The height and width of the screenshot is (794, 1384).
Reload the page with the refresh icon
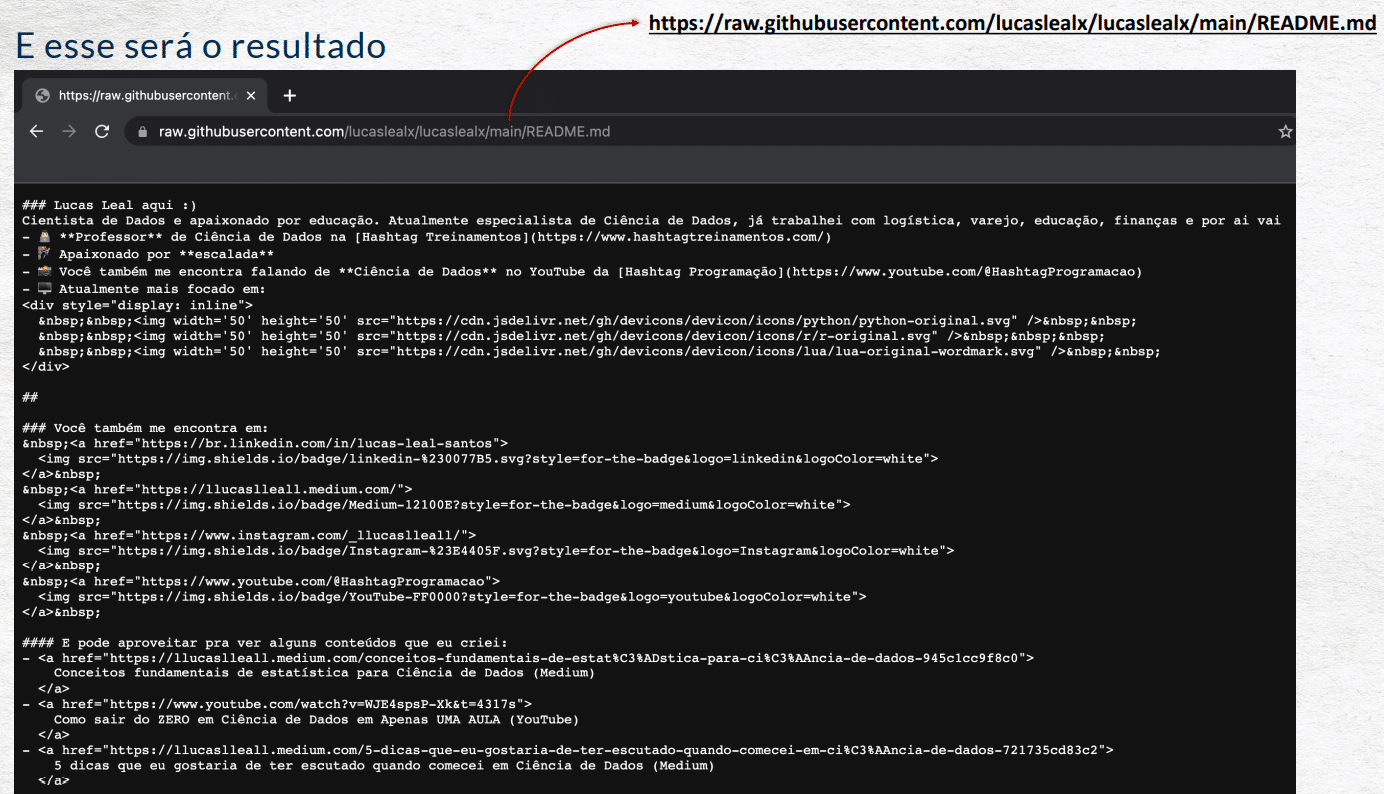click(101, 130)
